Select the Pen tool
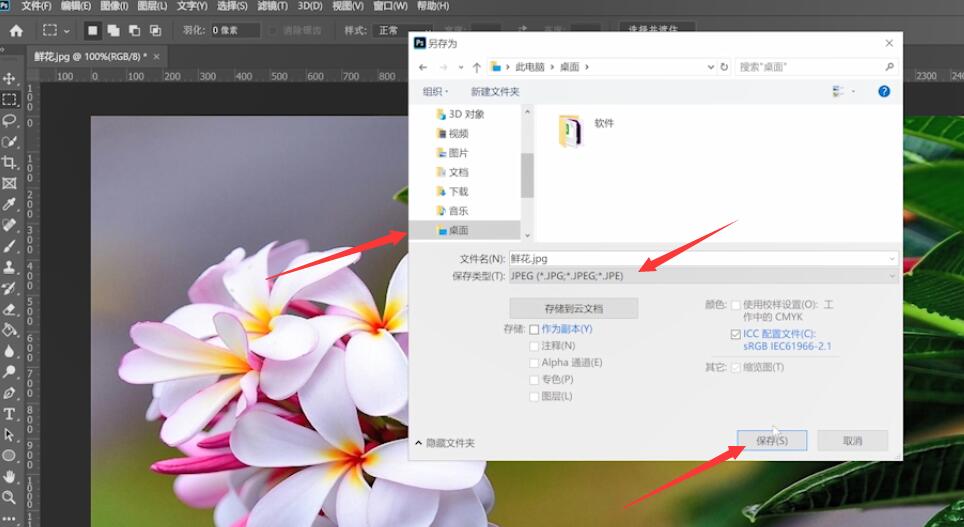964x527 pixels. (9, 393)
